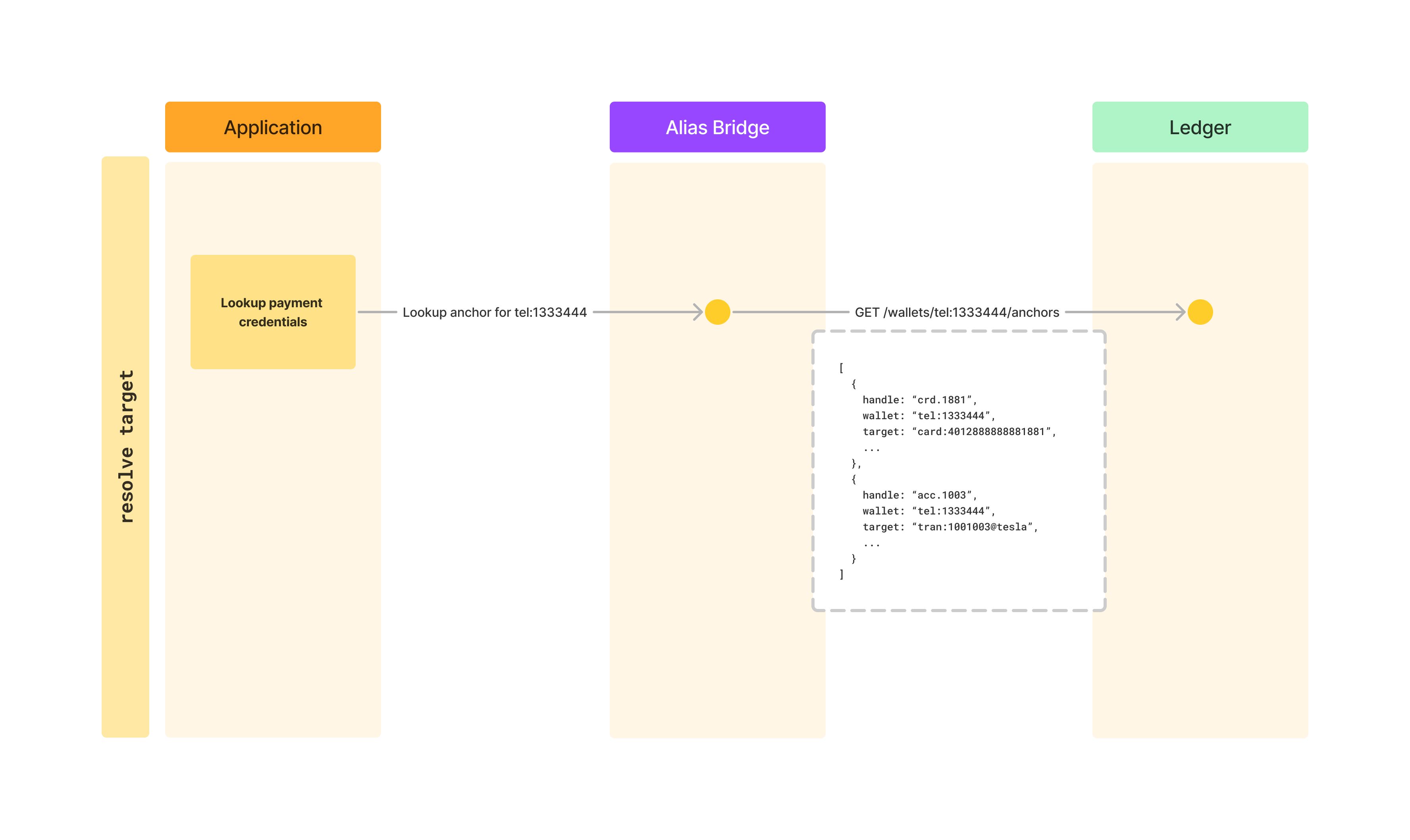1410x840 pixels.
Task: Click the tran:1001003@tesla target line
Action: (950, 527)
